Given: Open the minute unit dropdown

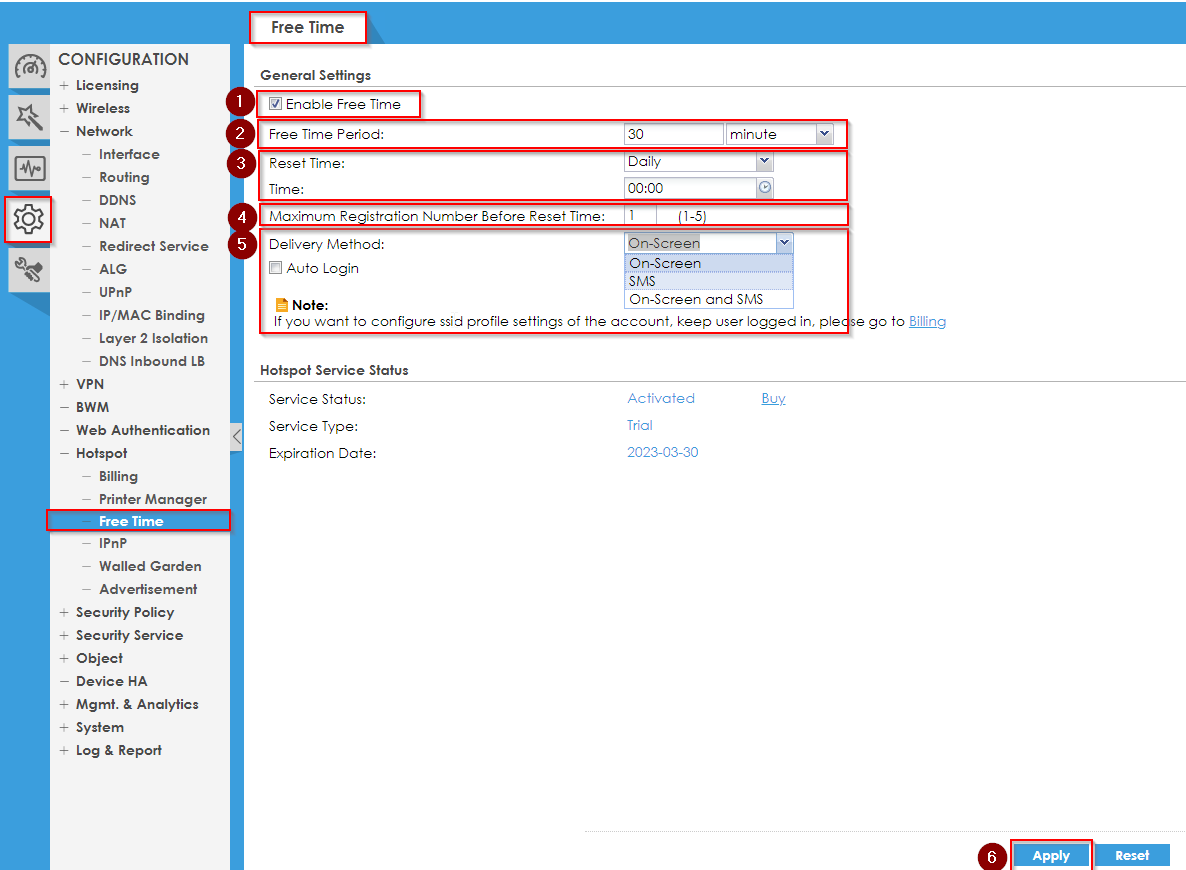Looking at the screenshot, I should [x=779, y=134].
